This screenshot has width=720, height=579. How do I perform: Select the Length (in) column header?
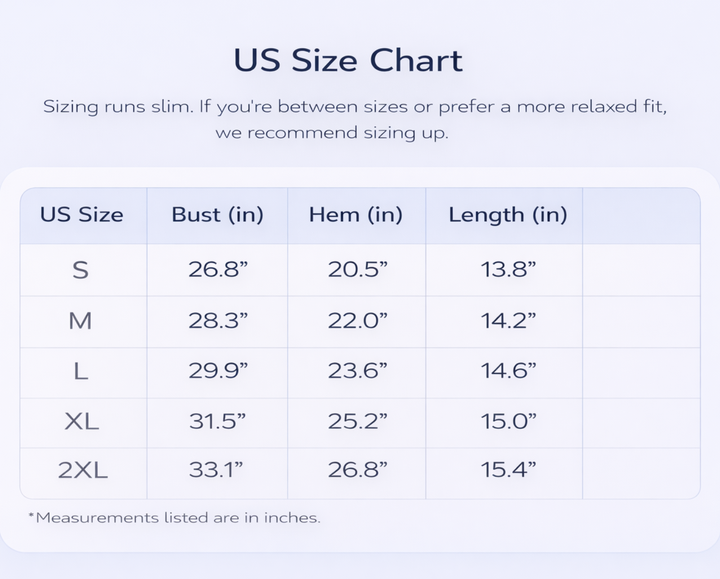tap(507, 214)
